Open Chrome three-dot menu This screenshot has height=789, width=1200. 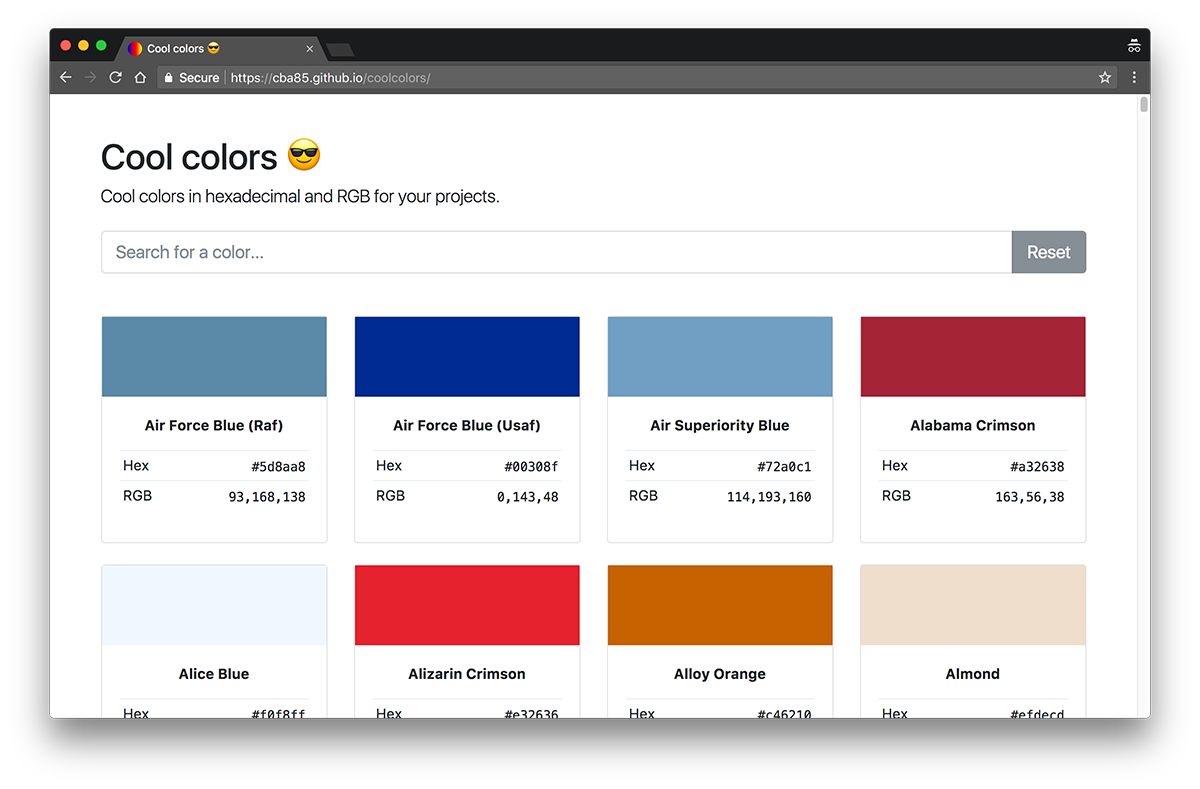click(1134, 77)
